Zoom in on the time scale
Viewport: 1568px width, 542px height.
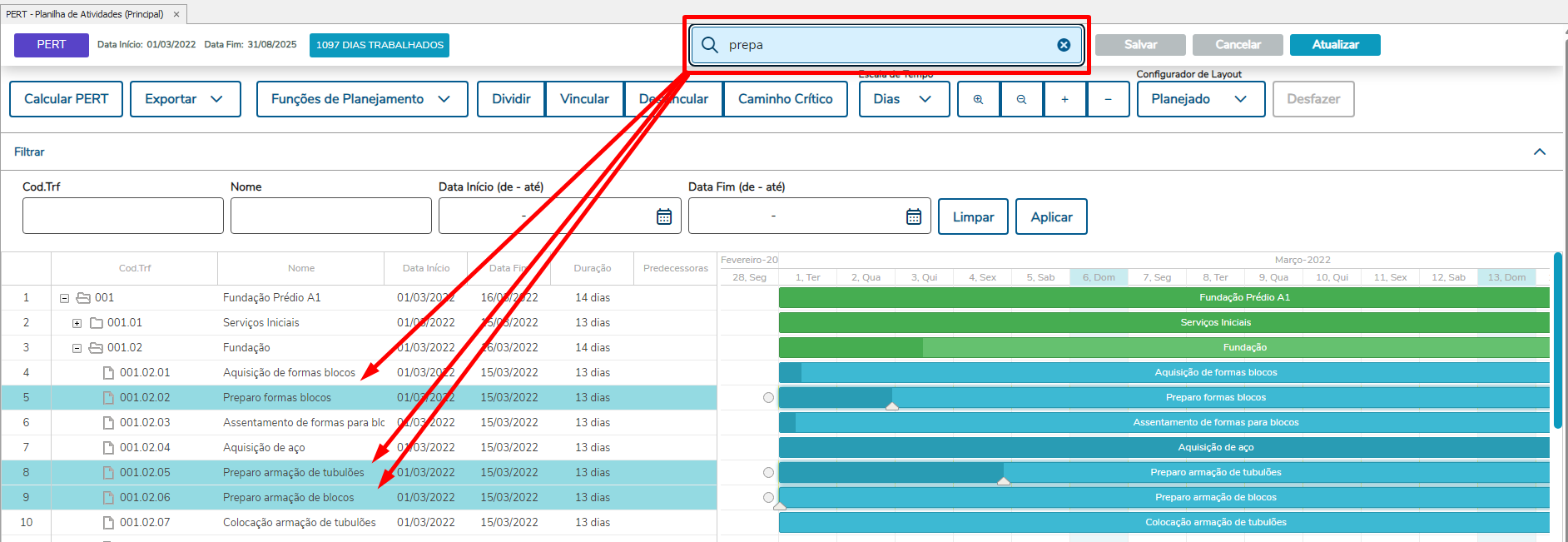tap(979, 99)
